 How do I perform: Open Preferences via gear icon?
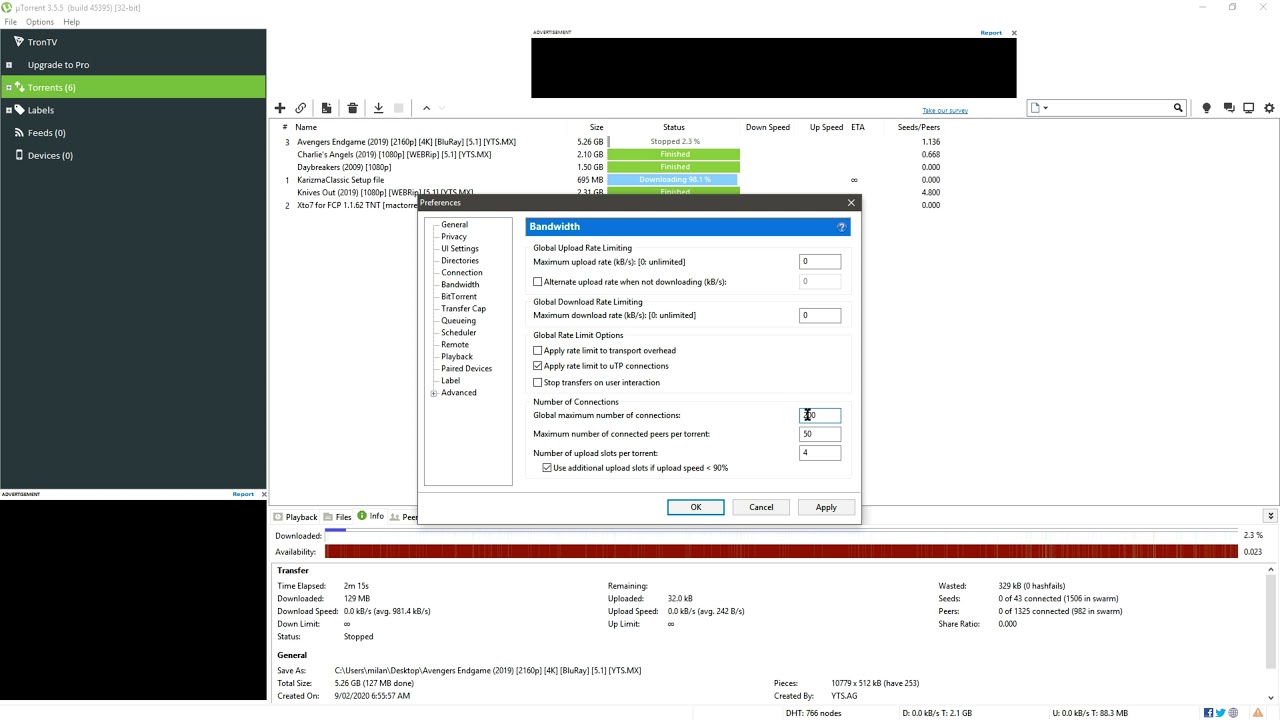1269,108
